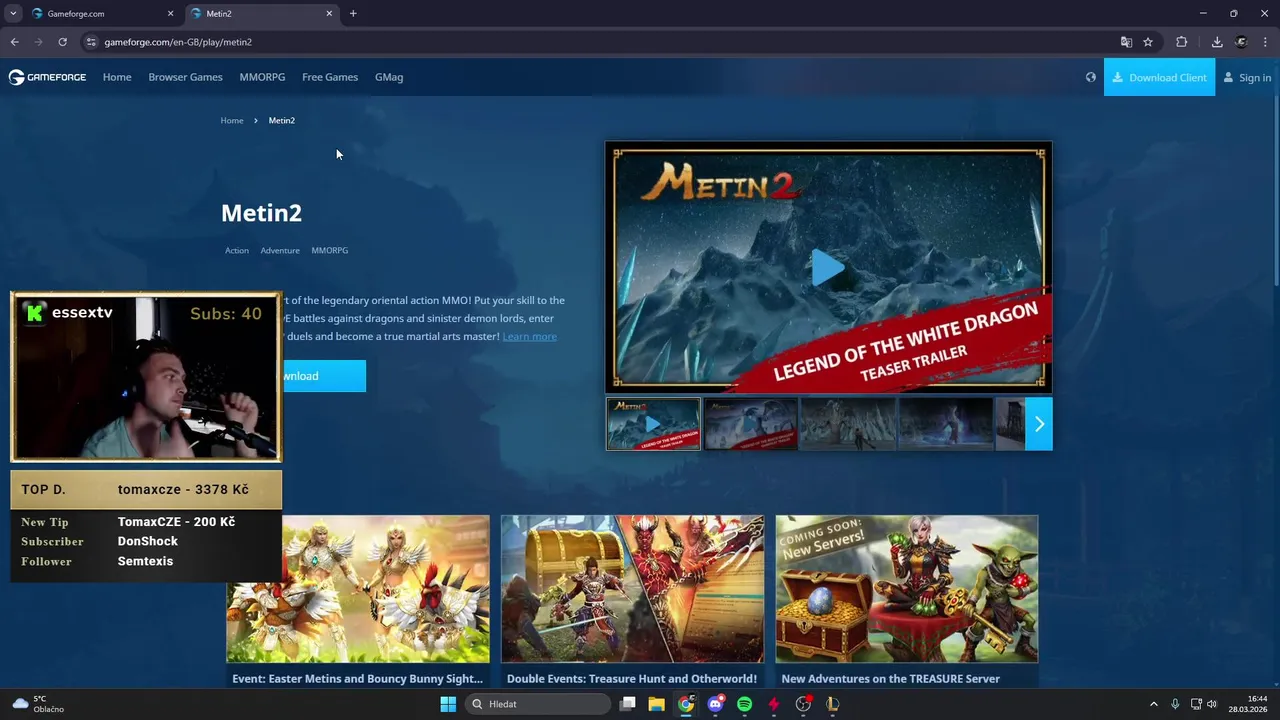1280x720 pixels.
Task: Open the Windows Start menu
Action: coord(448,704)
